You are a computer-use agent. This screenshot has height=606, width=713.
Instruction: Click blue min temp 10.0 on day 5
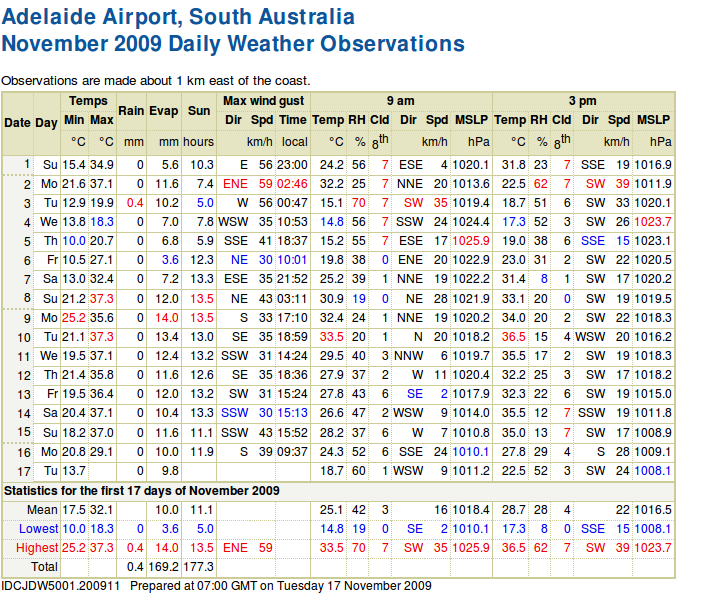point(74,241)
